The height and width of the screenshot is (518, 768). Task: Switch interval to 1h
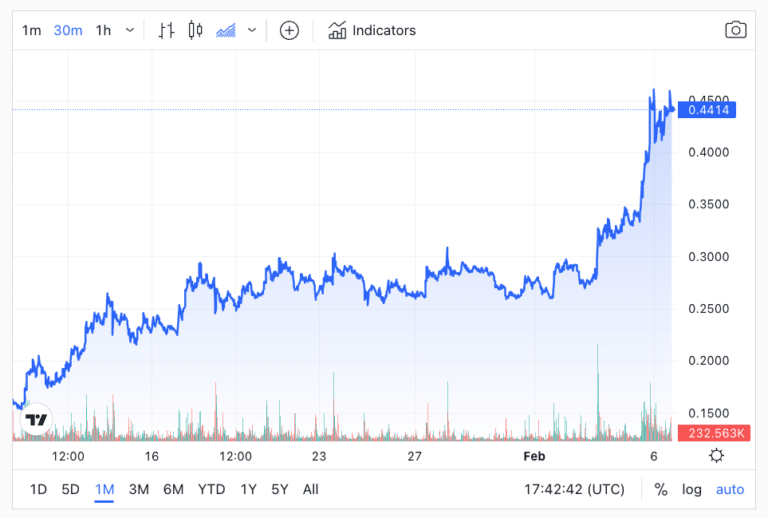pyautogui.click(x=103, y=30)
